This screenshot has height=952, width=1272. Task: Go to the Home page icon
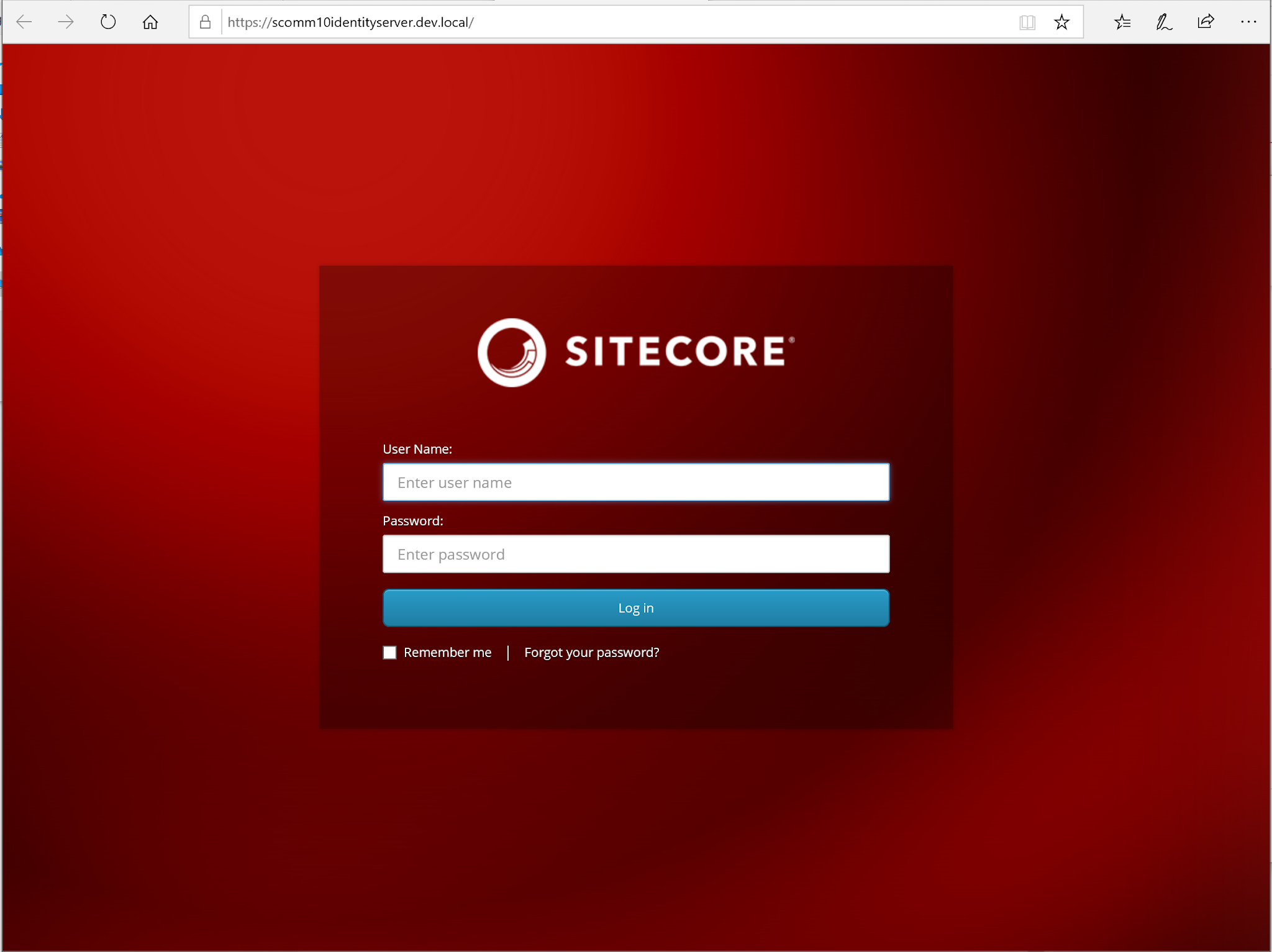150,22
